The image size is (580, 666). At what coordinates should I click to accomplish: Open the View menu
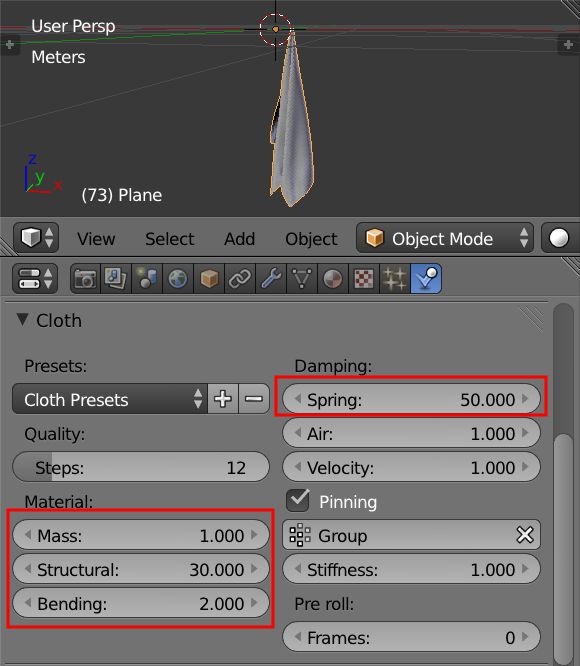coord(96,239)
